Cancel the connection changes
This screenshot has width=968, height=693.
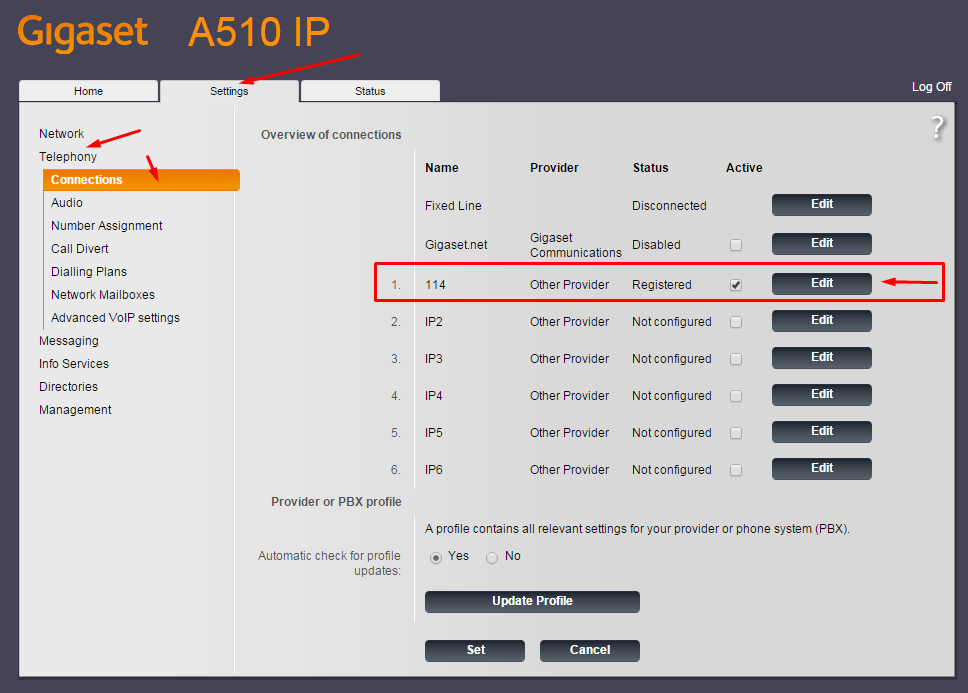point(590,650)
